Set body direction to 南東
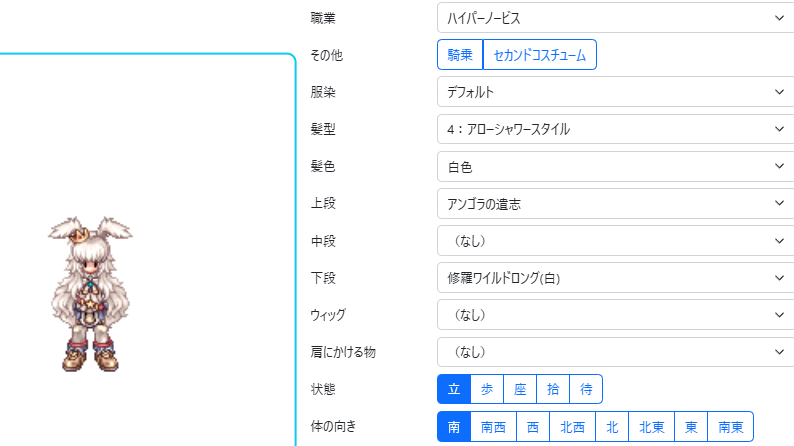 (730, 427)
